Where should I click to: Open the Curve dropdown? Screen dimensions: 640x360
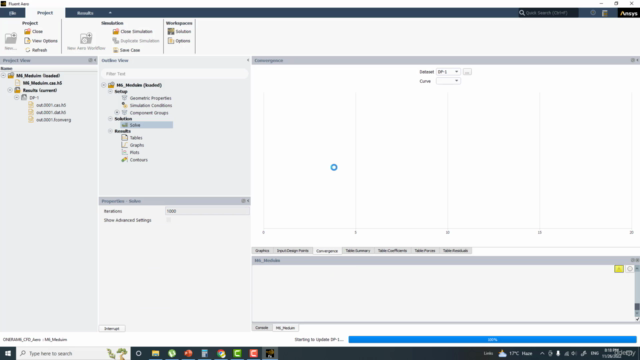[448, 81]
